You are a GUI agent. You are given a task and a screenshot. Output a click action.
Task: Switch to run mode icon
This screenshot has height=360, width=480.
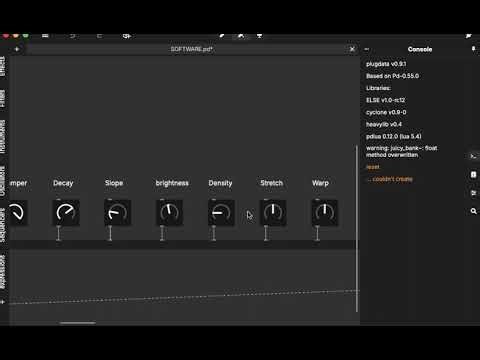[x=240, y=35]
